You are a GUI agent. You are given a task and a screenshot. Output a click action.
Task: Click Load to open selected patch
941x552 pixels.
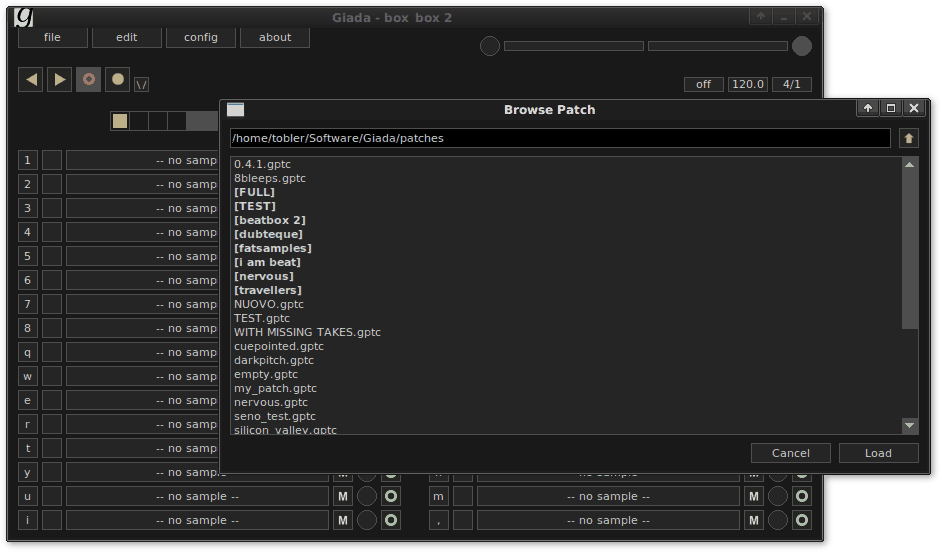(x=879, y=453)
